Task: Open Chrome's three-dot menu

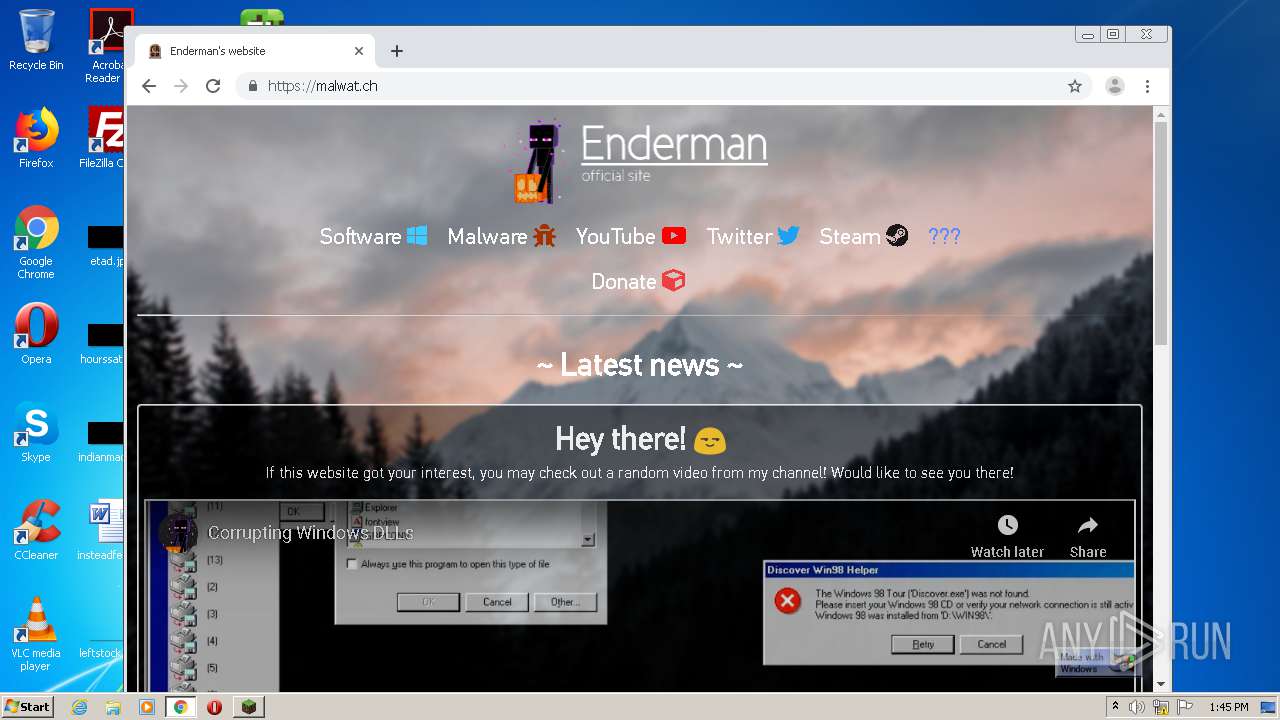Action: 1148,86
